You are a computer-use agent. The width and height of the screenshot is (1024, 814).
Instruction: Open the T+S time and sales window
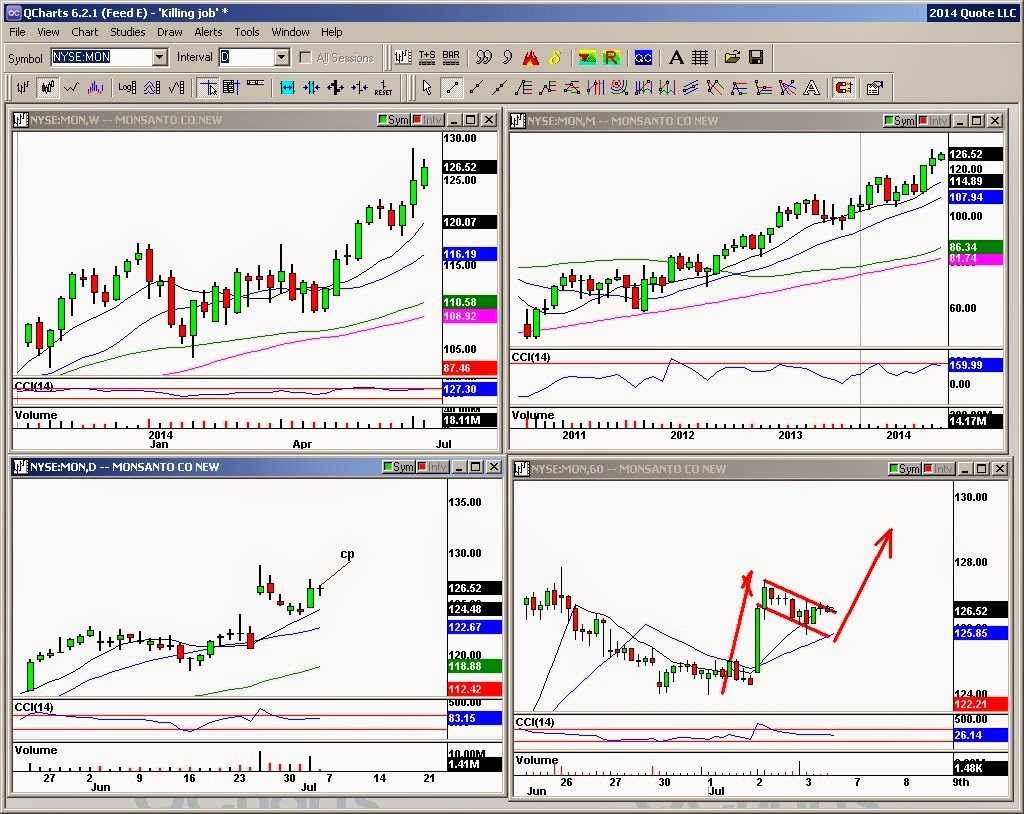(427, 57)
